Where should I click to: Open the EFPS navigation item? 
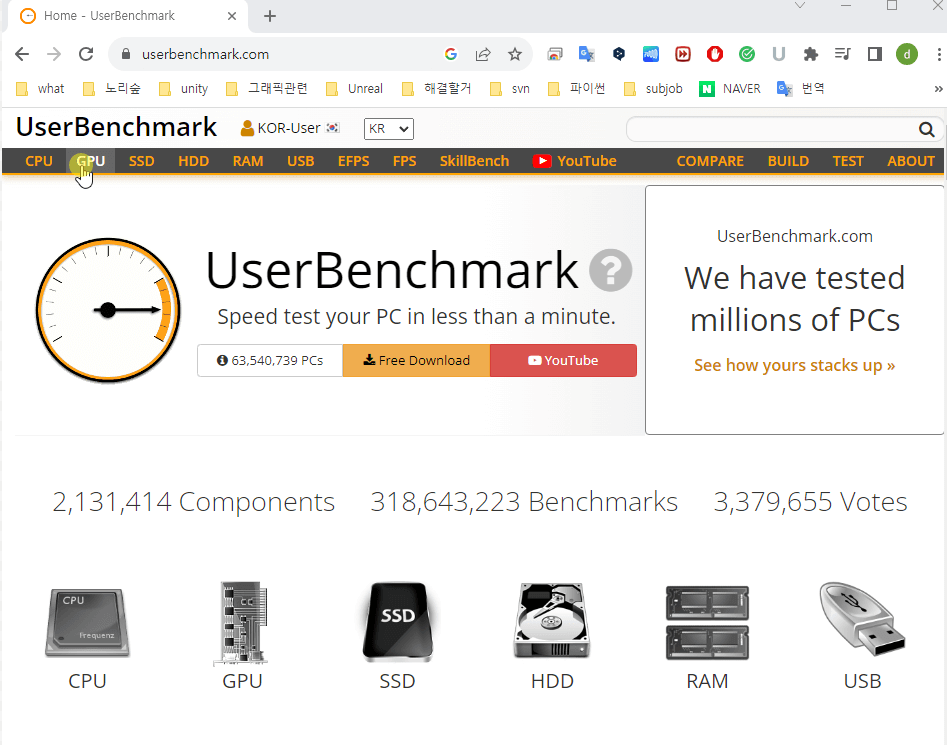click(353, 161)
